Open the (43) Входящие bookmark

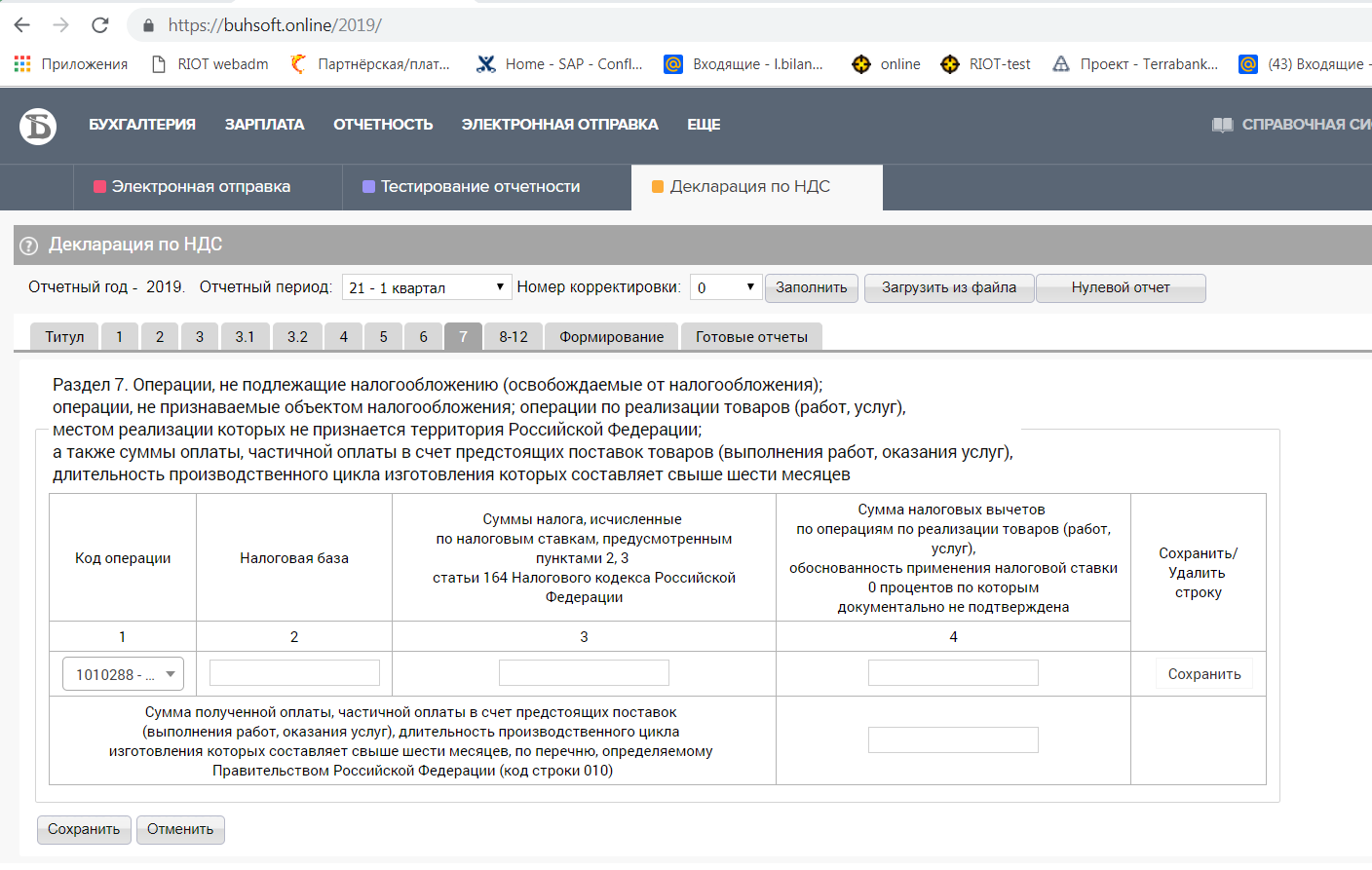click(x=1304, y=64)
